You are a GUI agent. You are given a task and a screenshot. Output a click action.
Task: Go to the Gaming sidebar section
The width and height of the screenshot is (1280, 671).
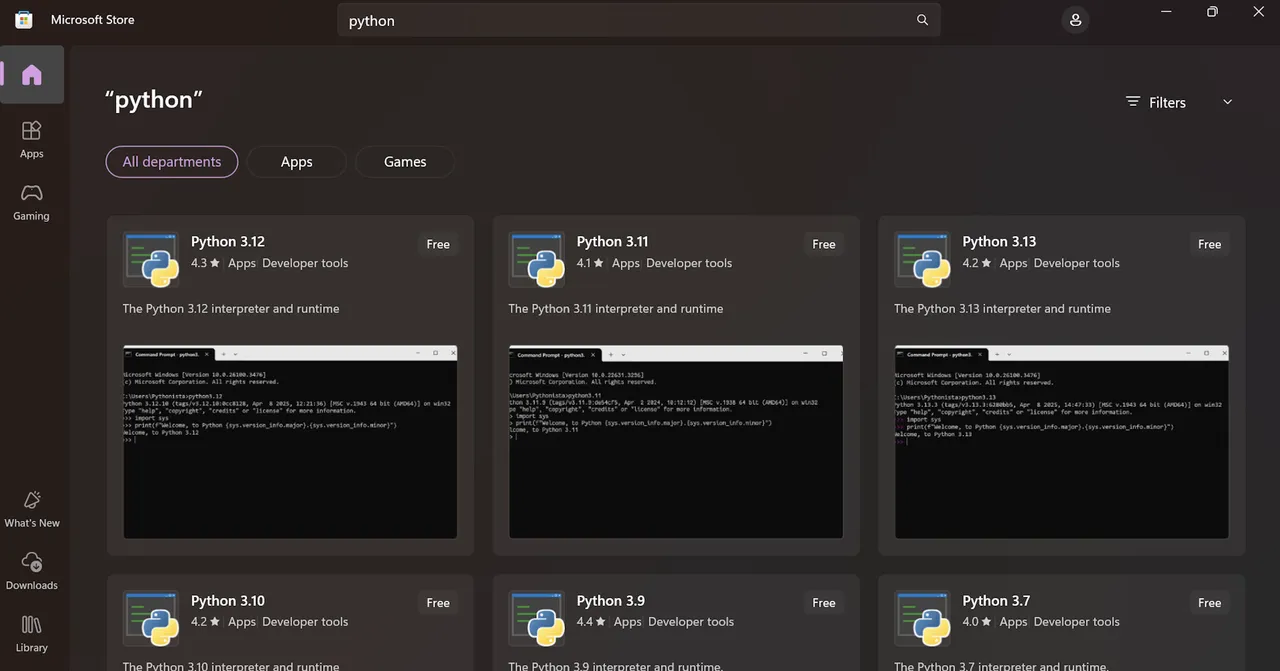(x=32, y=202)
